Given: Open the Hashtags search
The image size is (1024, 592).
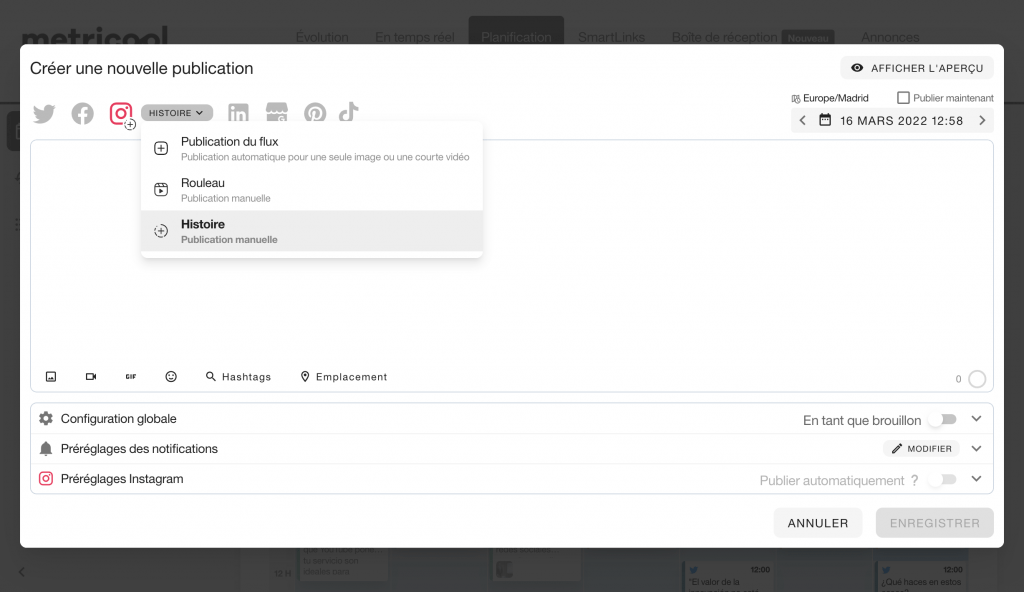Looking at the screenshot, I should (x=238, y=377).
